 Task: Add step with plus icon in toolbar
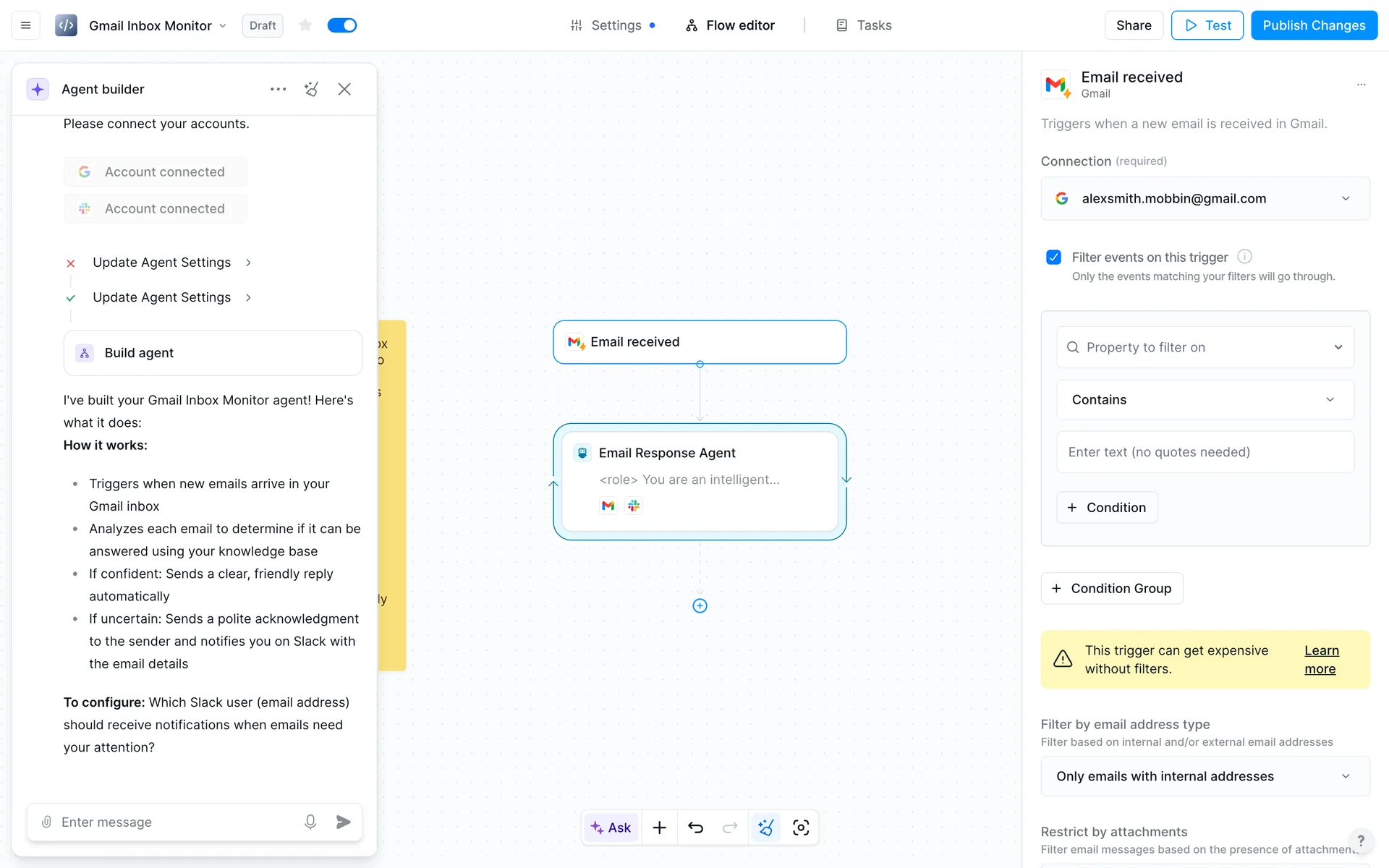[x=659, y=827]
